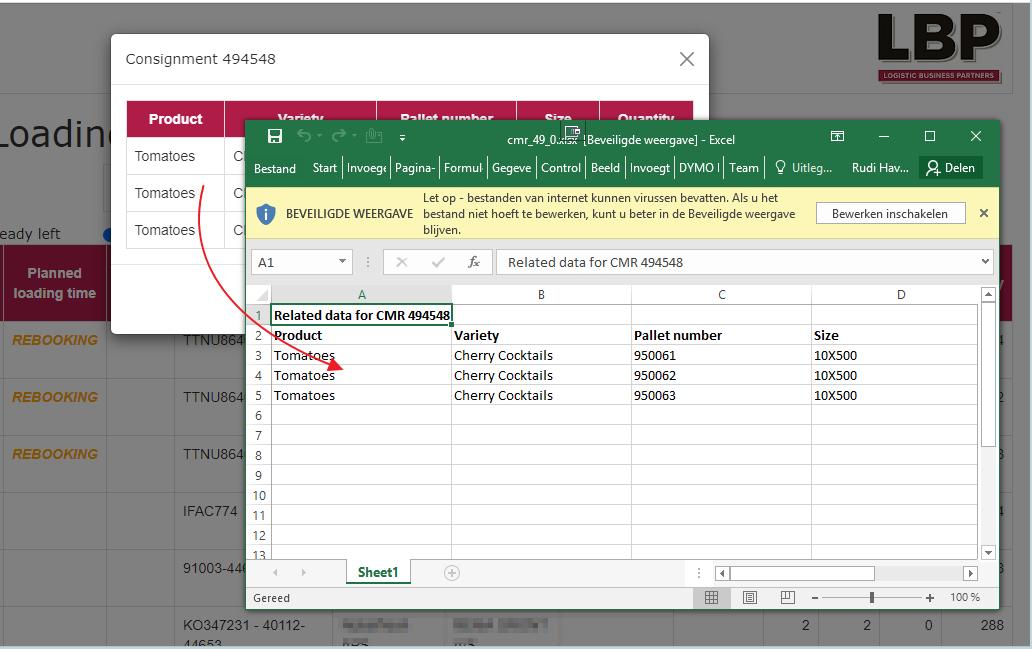Click the next sheet navigation arrow
Screen dimensions: 1032x649
click(303, 573)
